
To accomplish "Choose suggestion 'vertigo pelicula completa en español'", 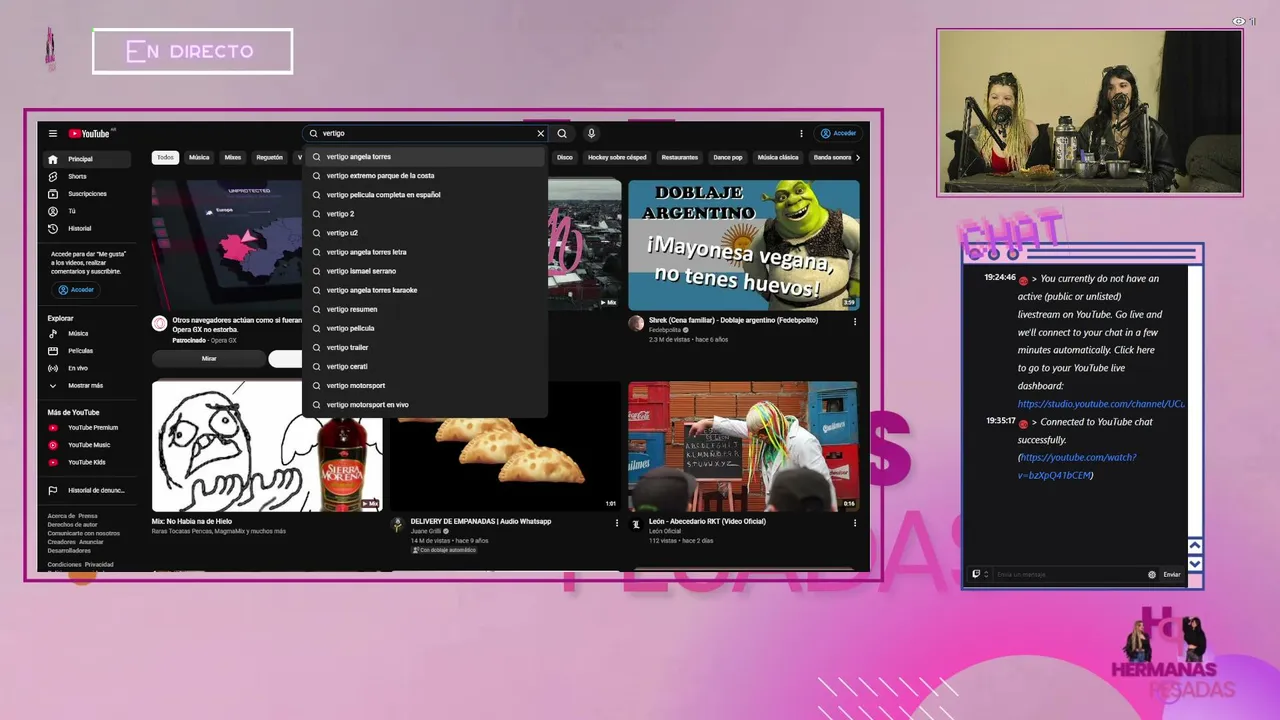I will tap(425, 195).
